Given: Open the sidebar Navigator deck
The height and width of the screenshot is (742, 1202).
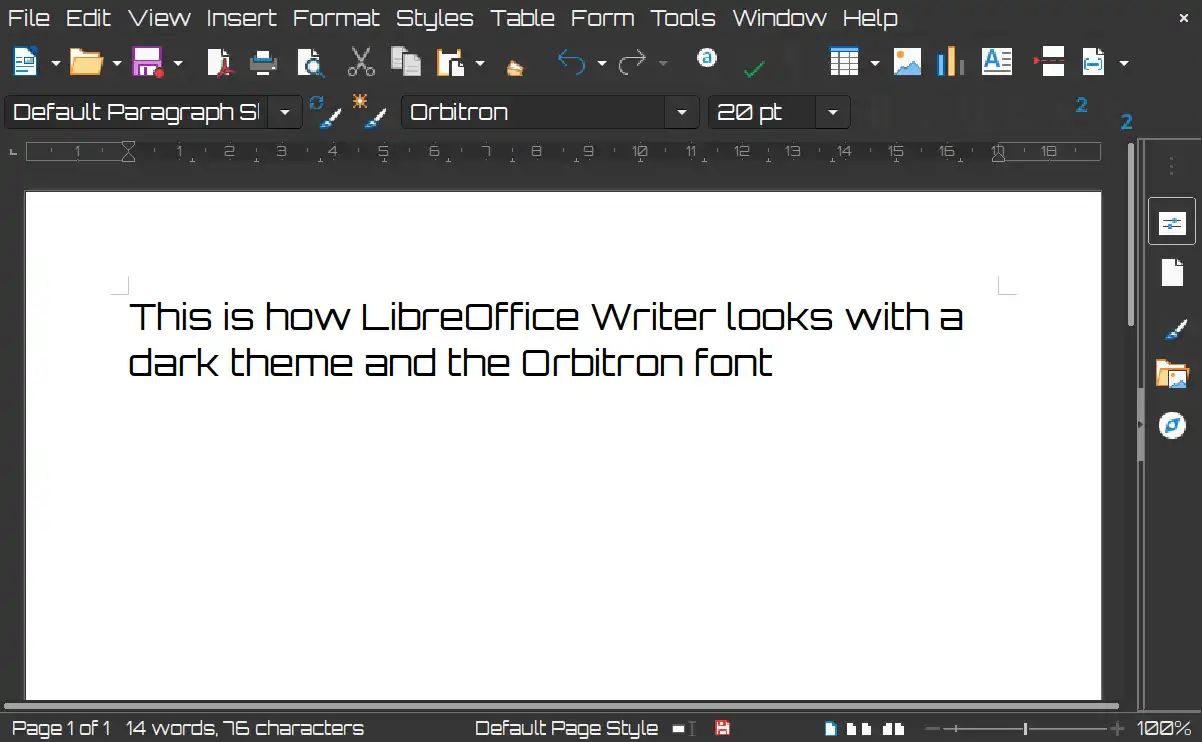Looking at the screenshot, I should [x=1172, y=426].
